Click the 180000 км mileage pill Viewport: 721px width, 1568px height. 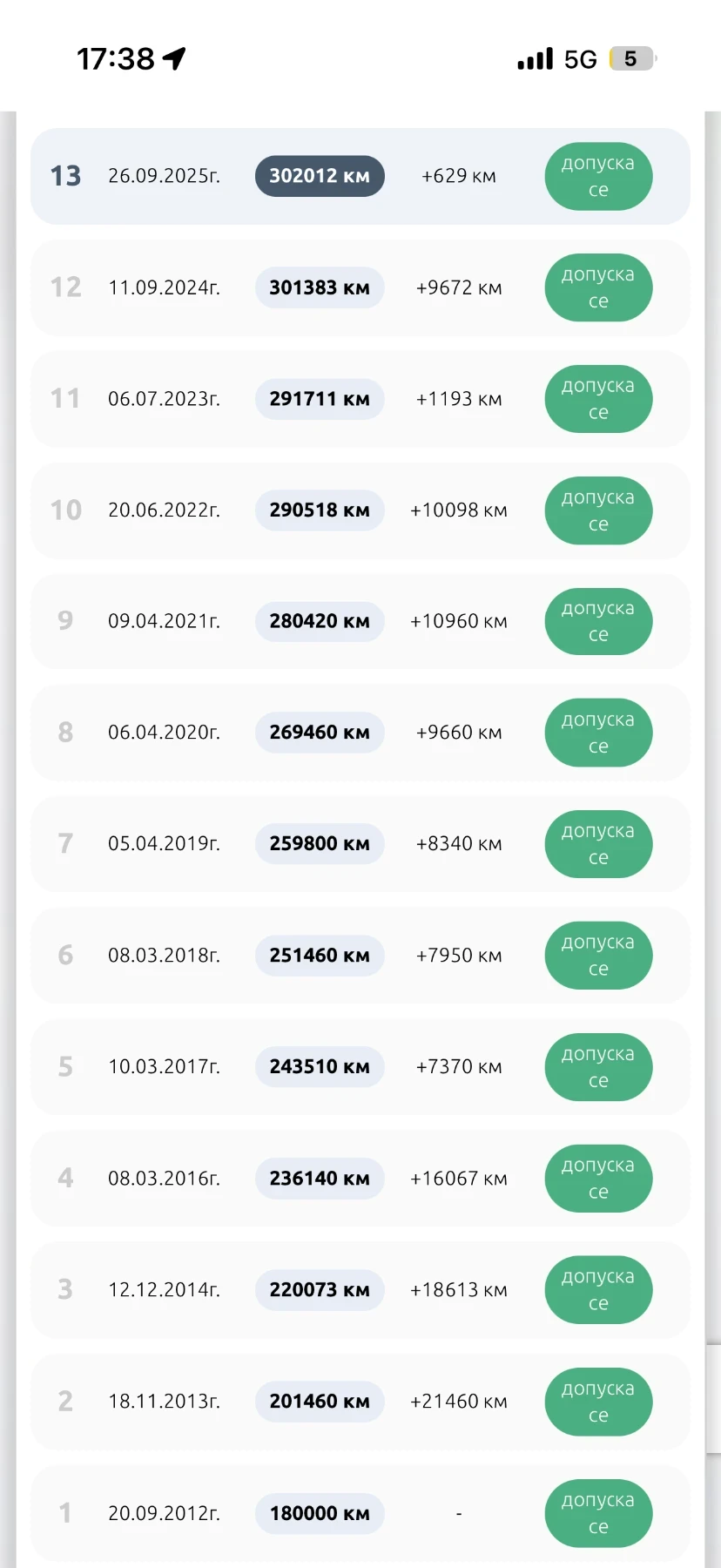[x=320, y=1513]
